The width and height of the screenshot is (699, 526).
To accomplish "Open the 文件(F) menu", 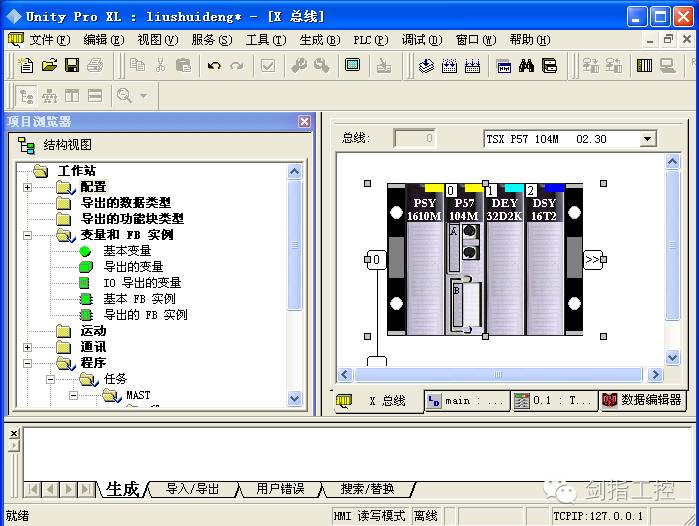I will 50,40.
